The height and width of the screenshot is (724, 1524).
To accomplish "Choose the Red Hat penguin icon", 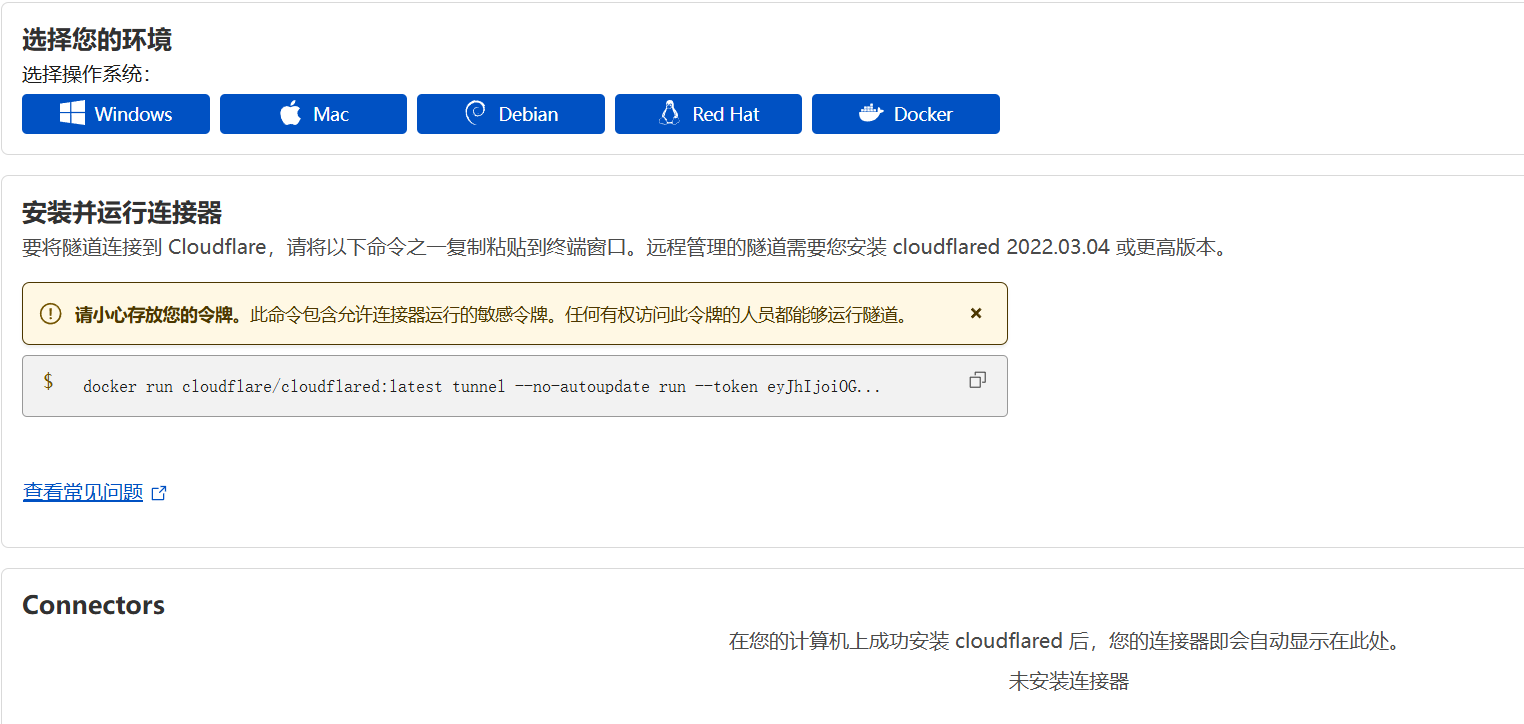I will click(669, 114).
